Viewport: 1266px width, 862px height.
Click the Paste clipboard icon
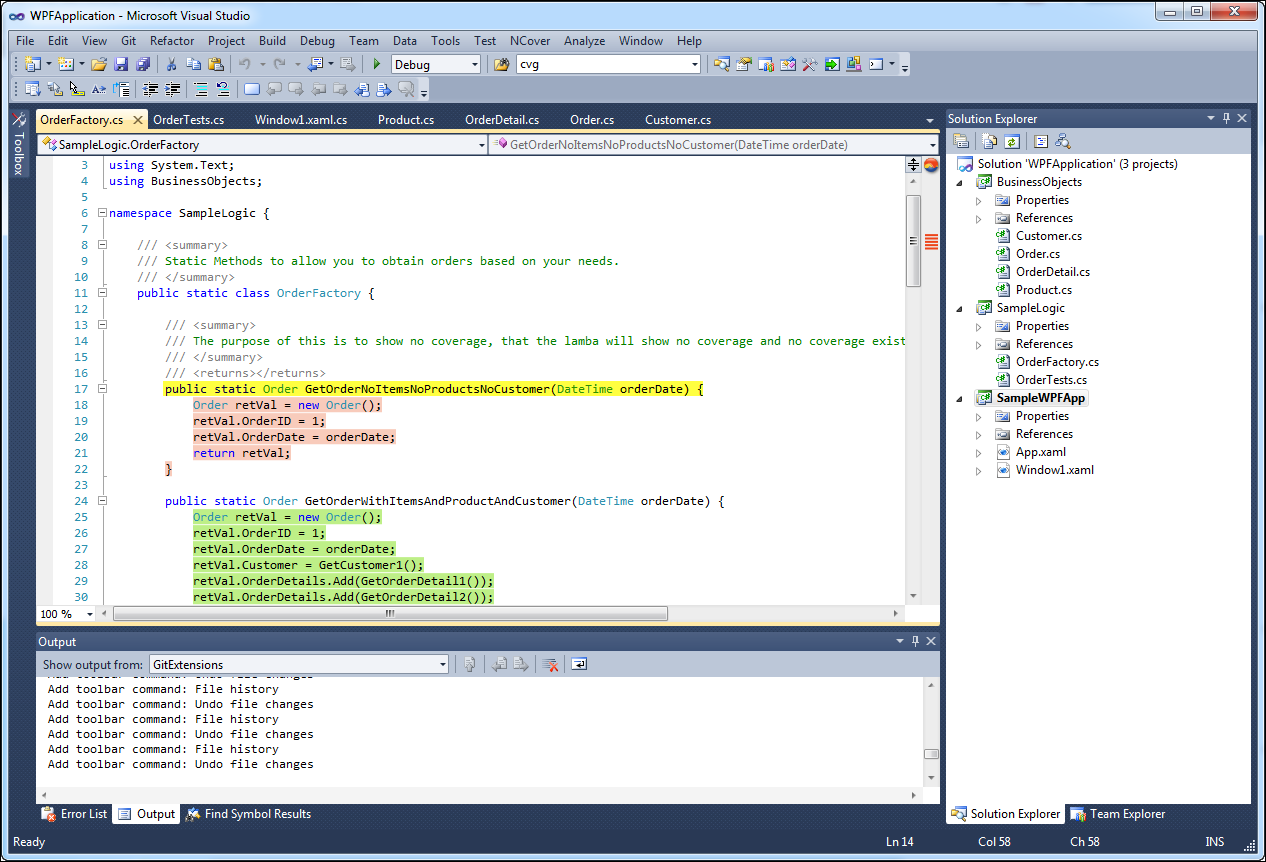pyautogui.click(x=216, y=64)
